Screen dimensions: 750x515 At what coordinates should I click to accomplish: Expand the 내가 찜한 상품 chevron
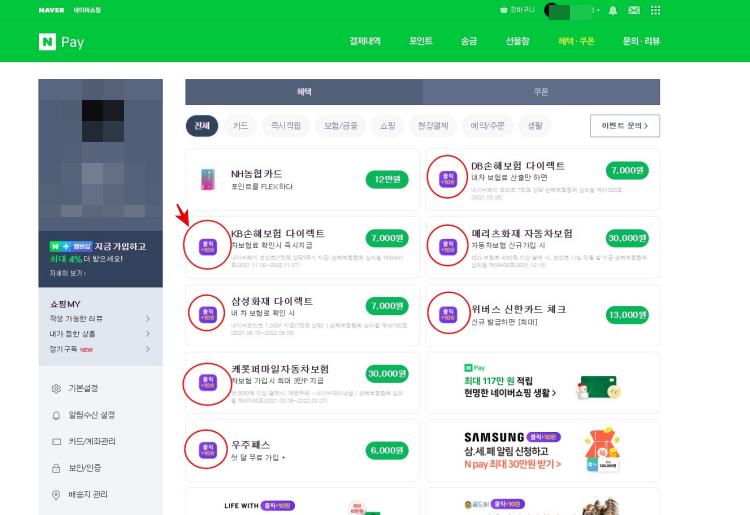pos(147,334)
